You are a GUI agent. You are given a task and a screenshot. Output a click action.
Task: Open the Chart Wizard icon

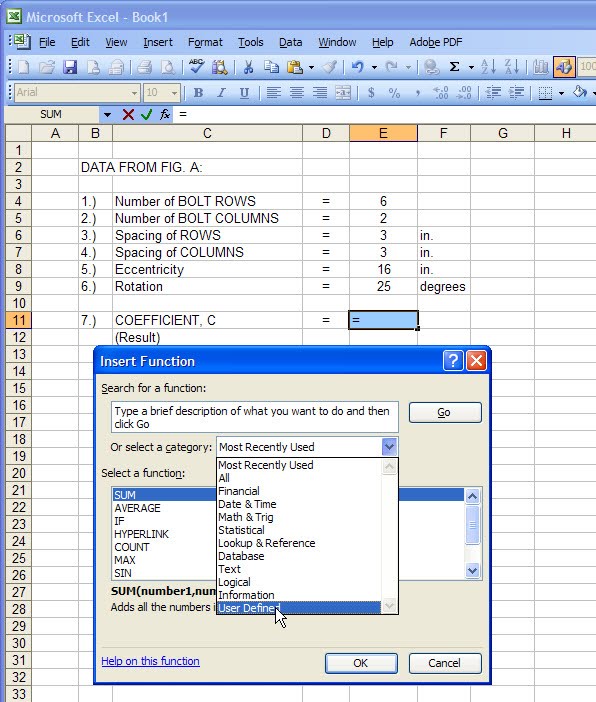(540, 67)
